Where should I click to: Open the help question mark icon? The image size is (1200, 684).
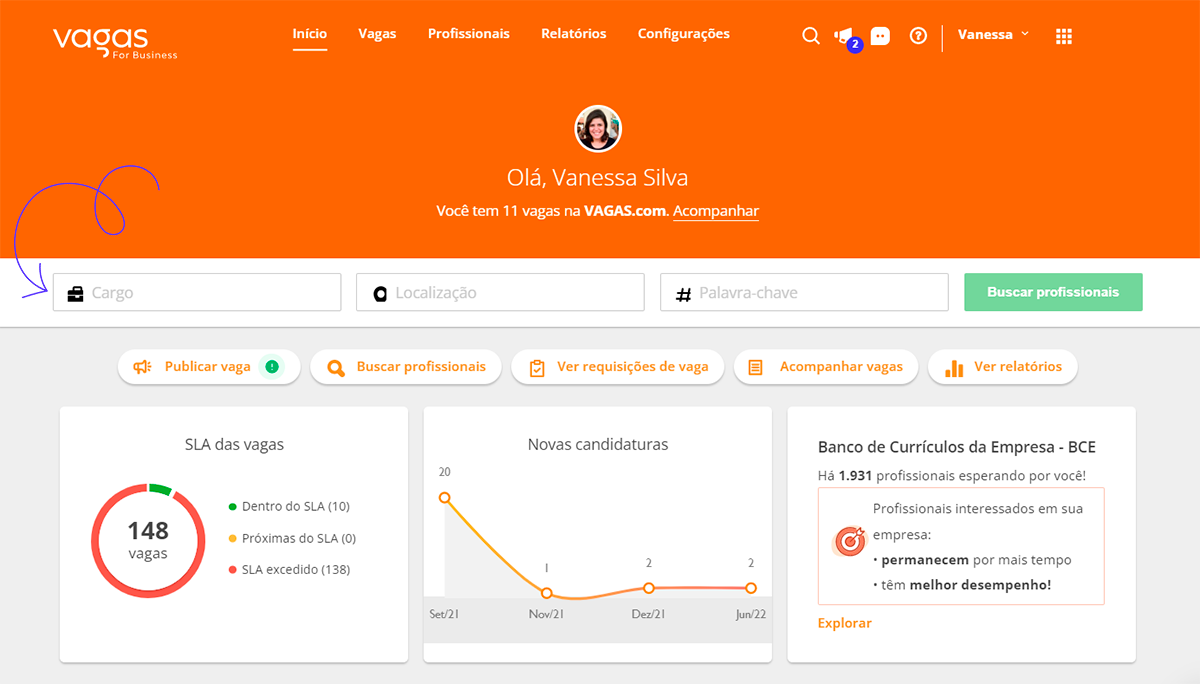click(918, 35)
